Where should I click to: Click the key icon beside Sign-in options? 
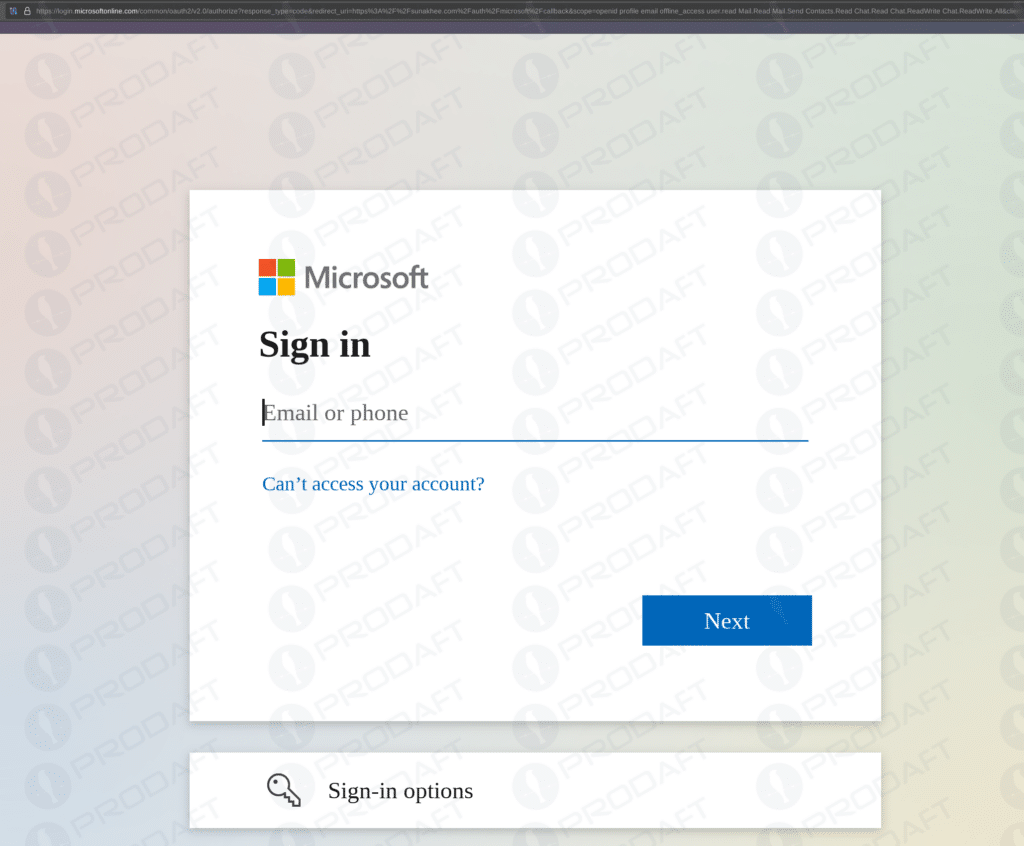tap(284, 790)
